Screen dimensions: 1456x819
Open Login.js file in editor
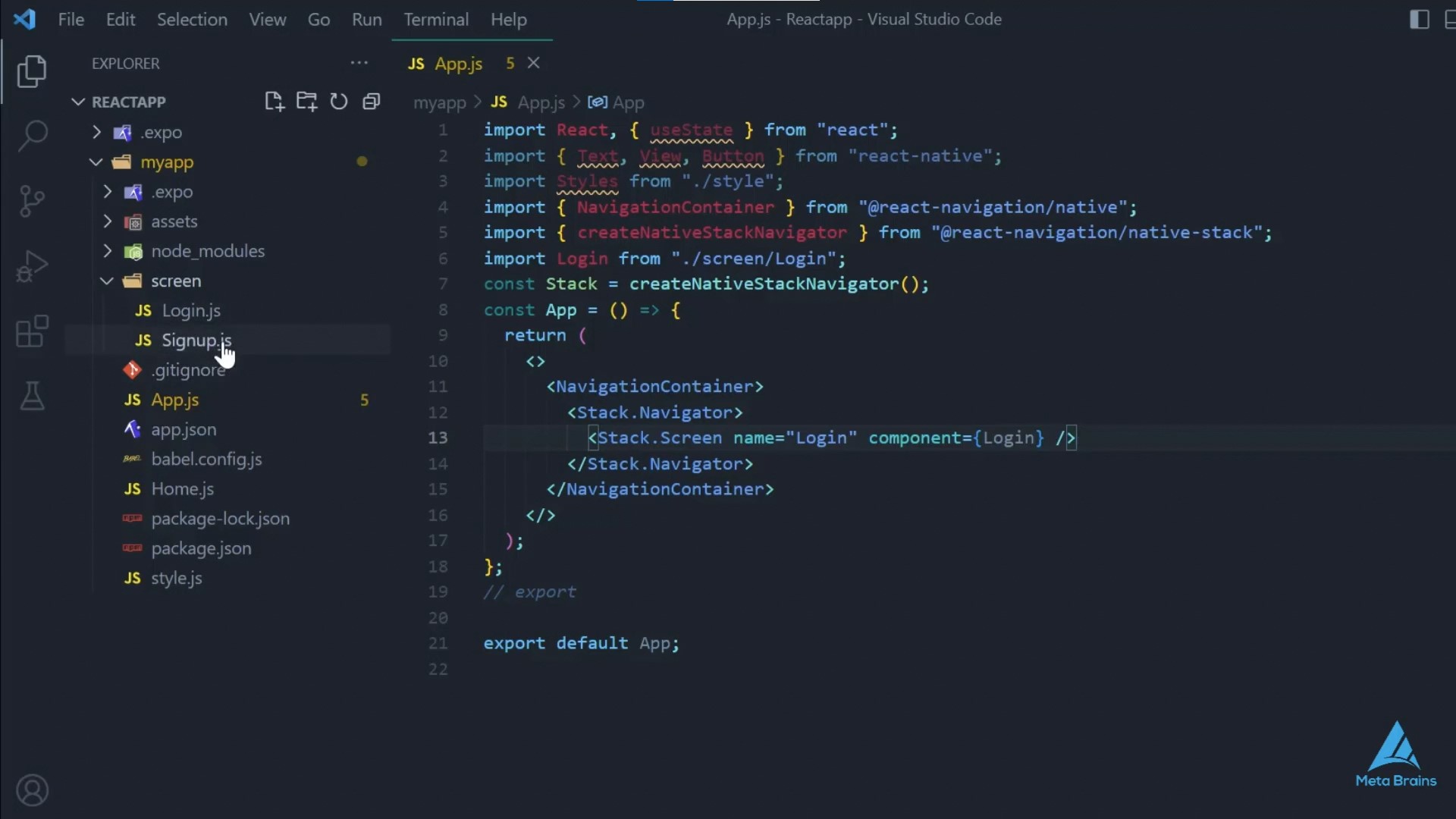coord(191,310)
